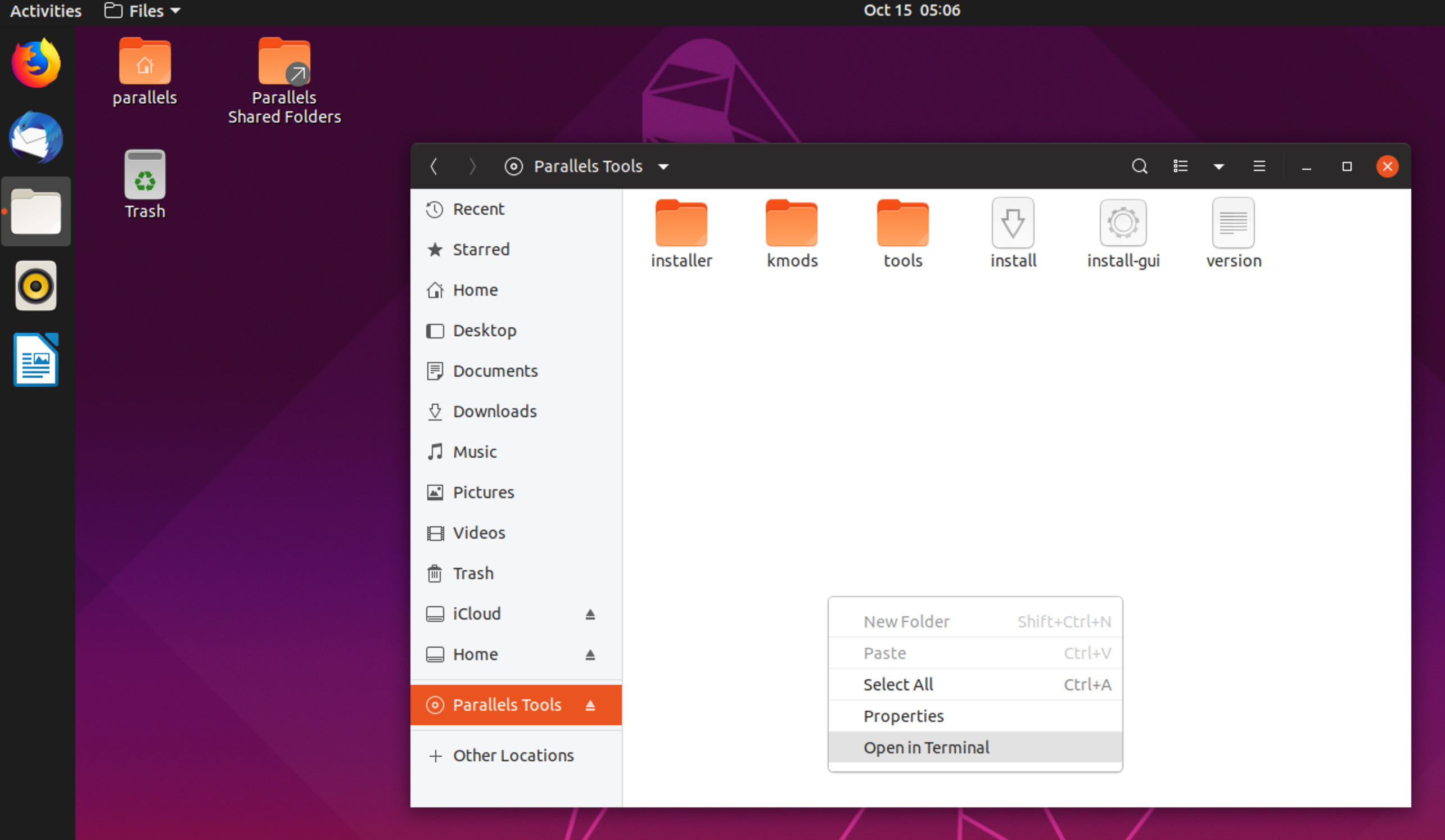Open the hamburger menu in Files

tap(1259, 166)
